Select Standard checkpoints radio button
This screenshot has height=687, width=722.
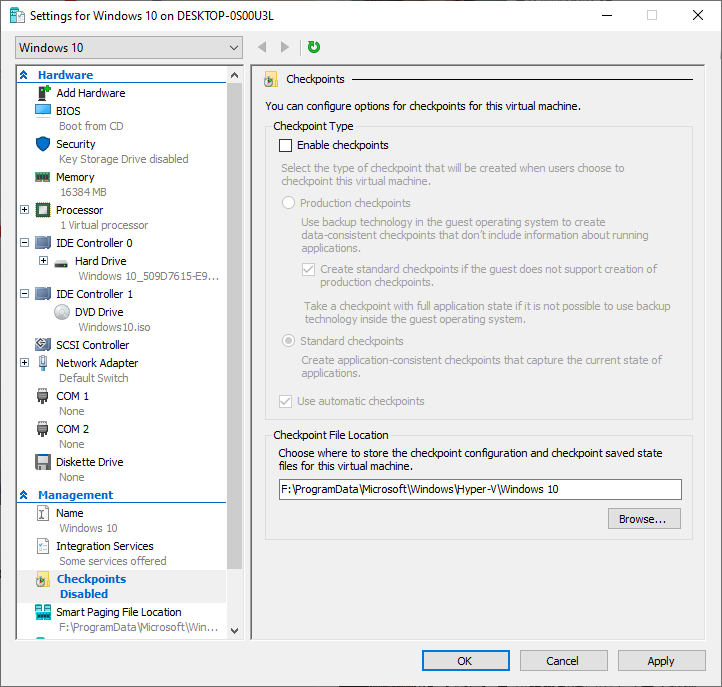click(x=288, y=341)
